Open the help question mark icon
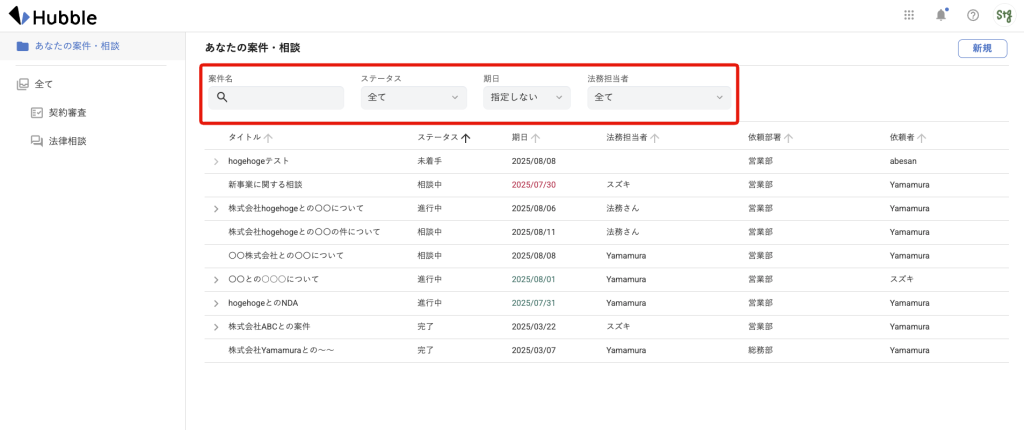1024x430 pixels. [972, 15]
